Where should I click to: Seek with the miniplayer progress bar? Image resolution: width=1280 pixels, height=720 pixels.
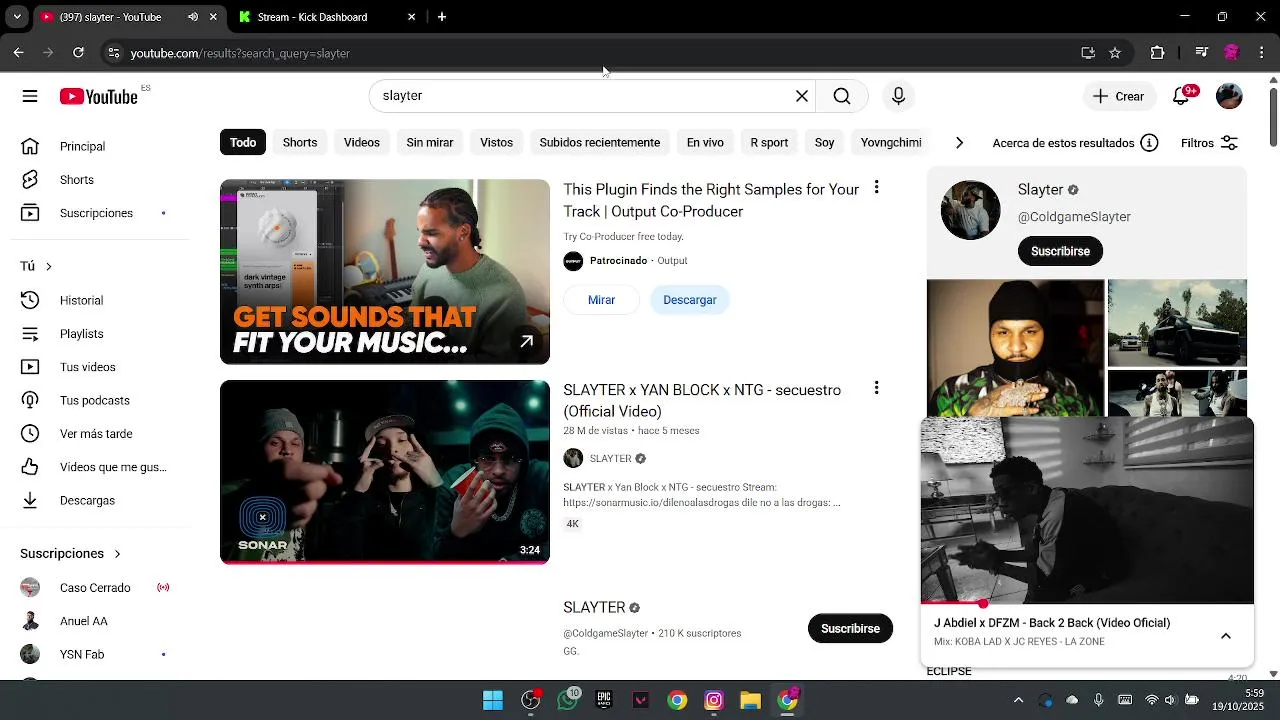[1087, 603]
